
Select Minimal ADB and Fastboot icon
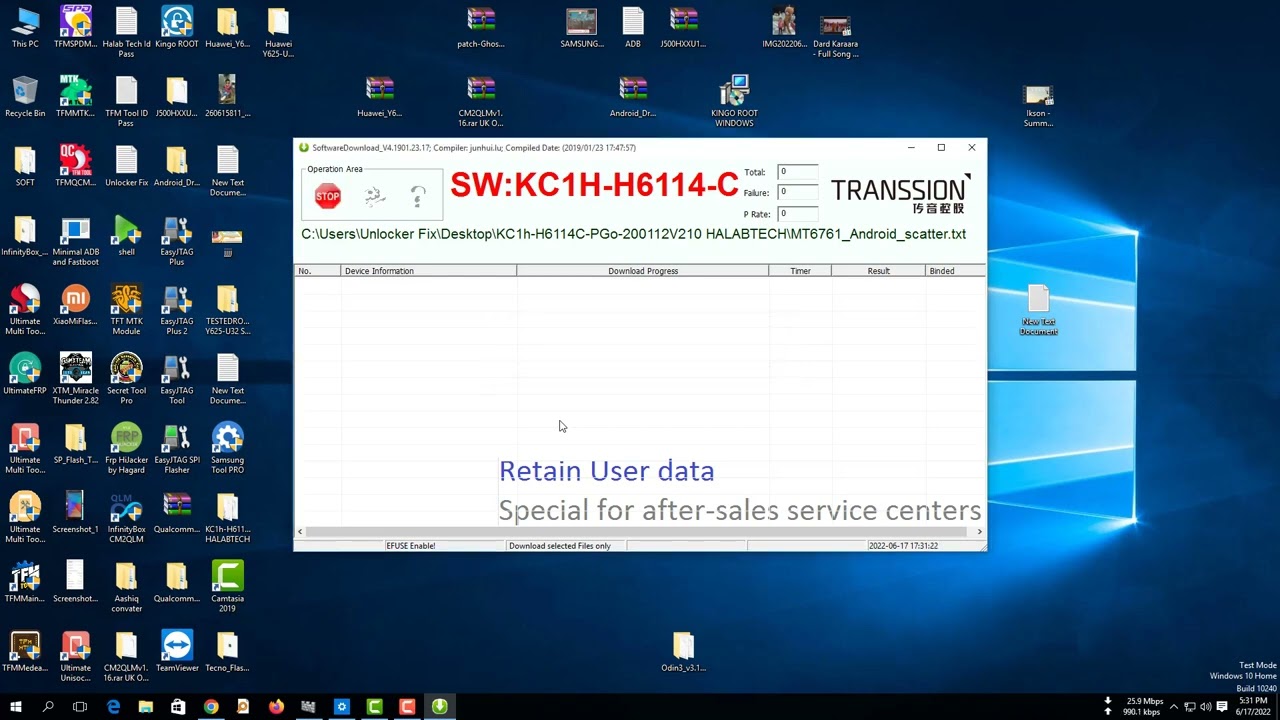coord(76,241)
